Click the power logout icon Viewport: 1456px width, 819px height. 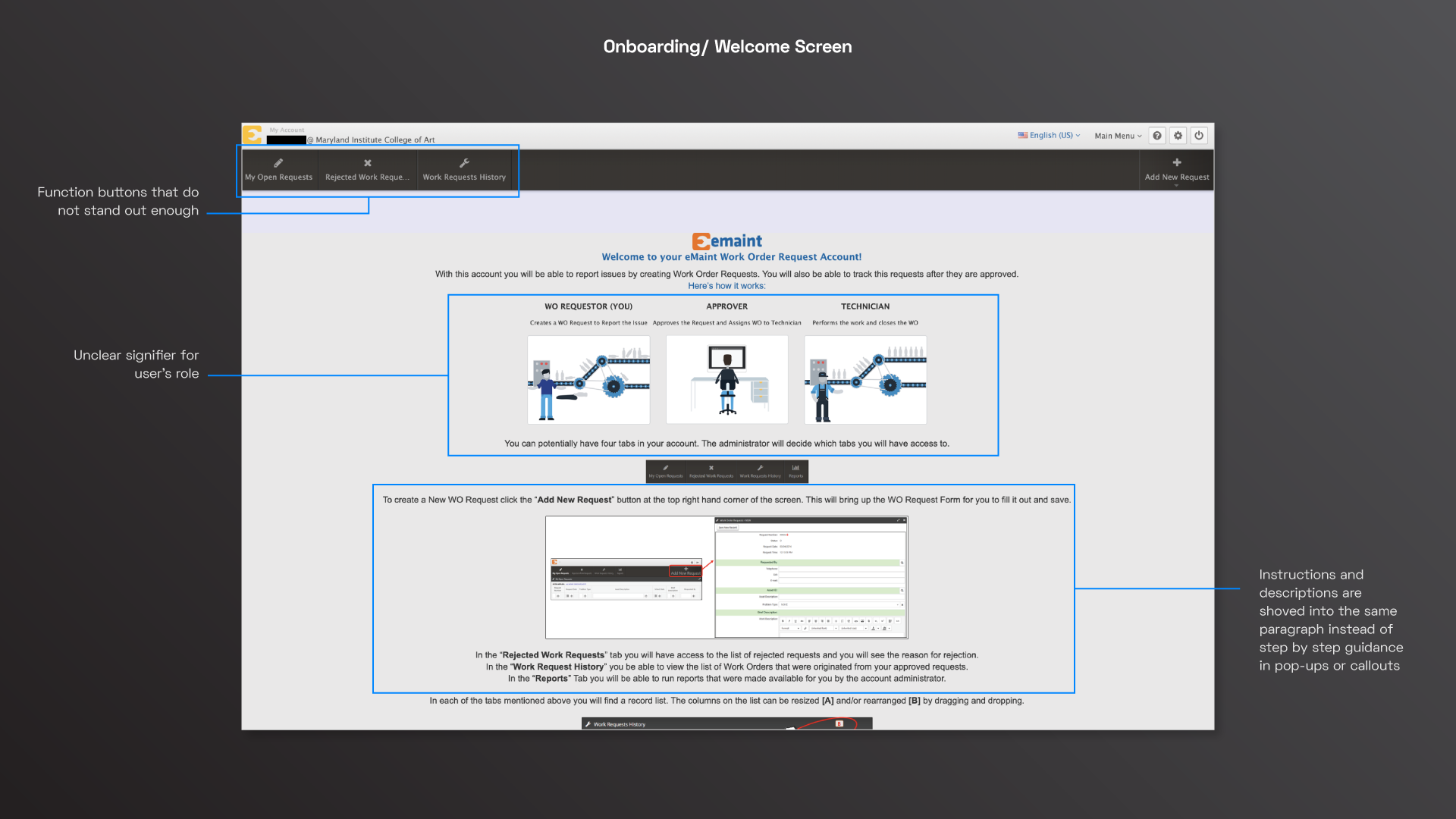[x=1199, y=136]
